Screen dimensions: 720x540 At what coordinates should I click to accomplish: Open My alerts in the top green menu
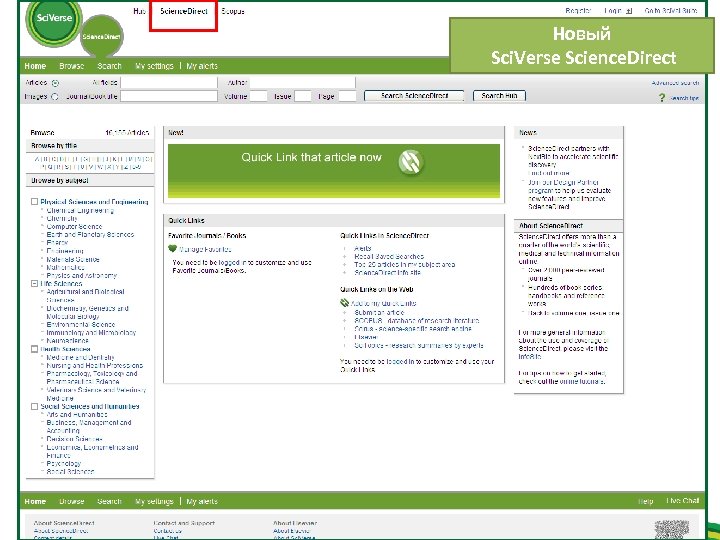tap(202, 66)
